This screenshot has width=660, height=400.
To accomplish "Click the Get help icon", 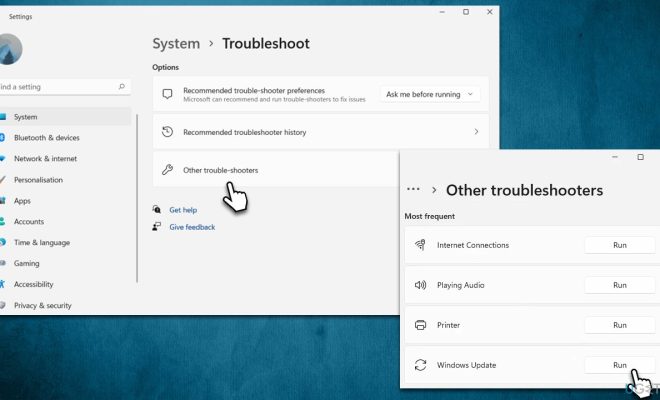I will point(157,209).
